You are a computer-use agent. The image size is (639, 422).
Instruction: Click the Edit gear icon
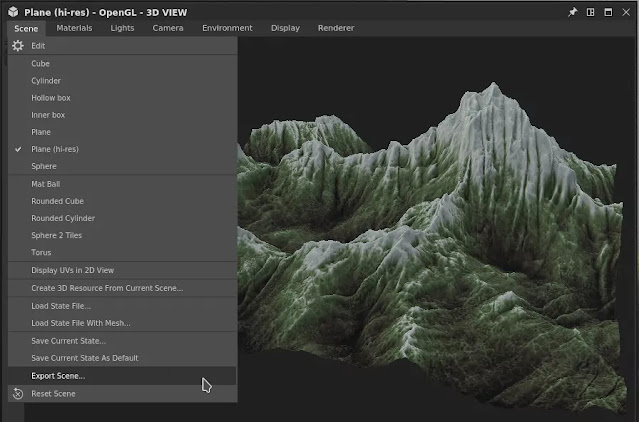click(x=18, y=46)
